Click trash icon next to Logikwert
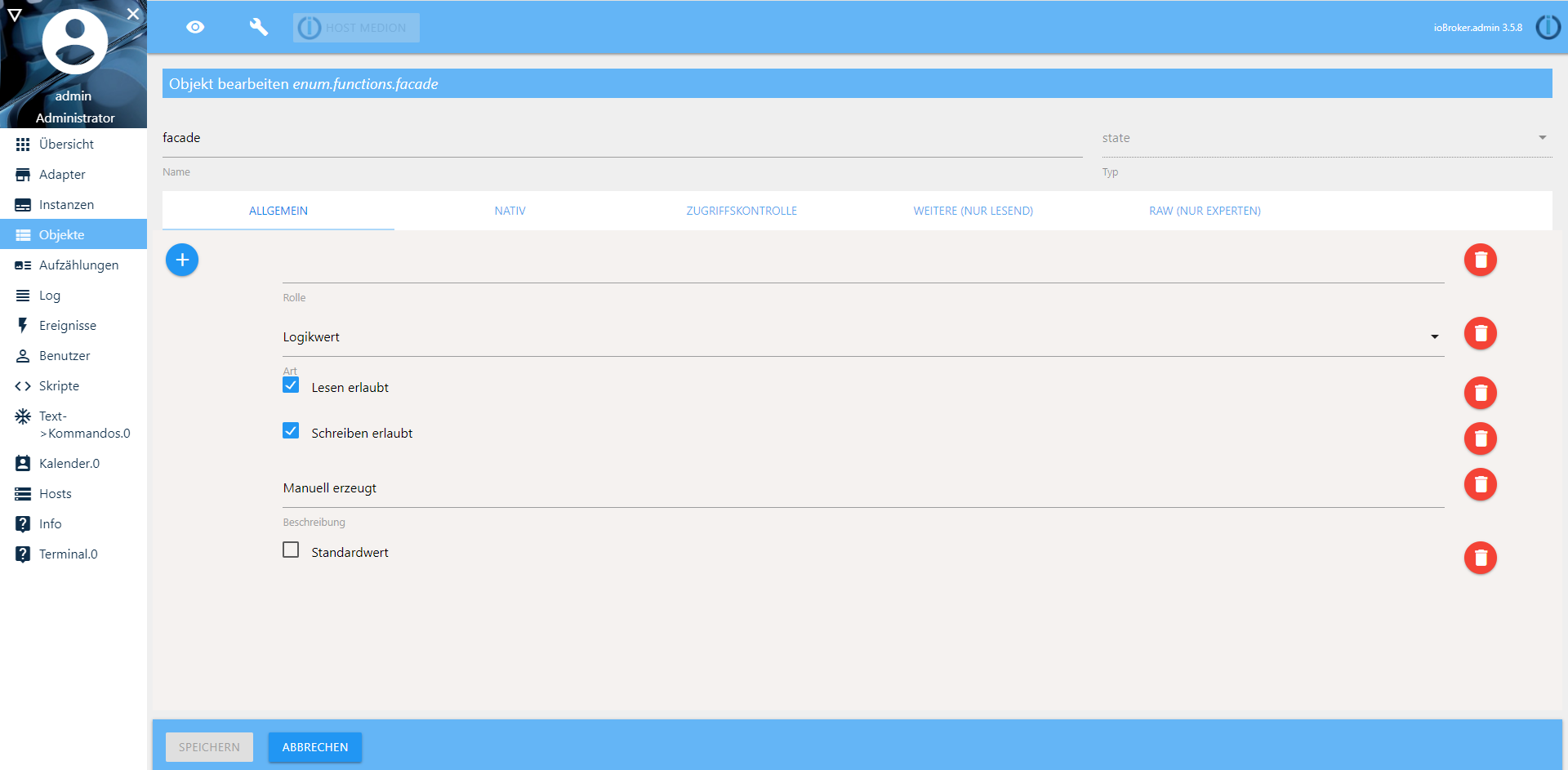Viewport: 1568px width, 770px height. coord(1480,333)
